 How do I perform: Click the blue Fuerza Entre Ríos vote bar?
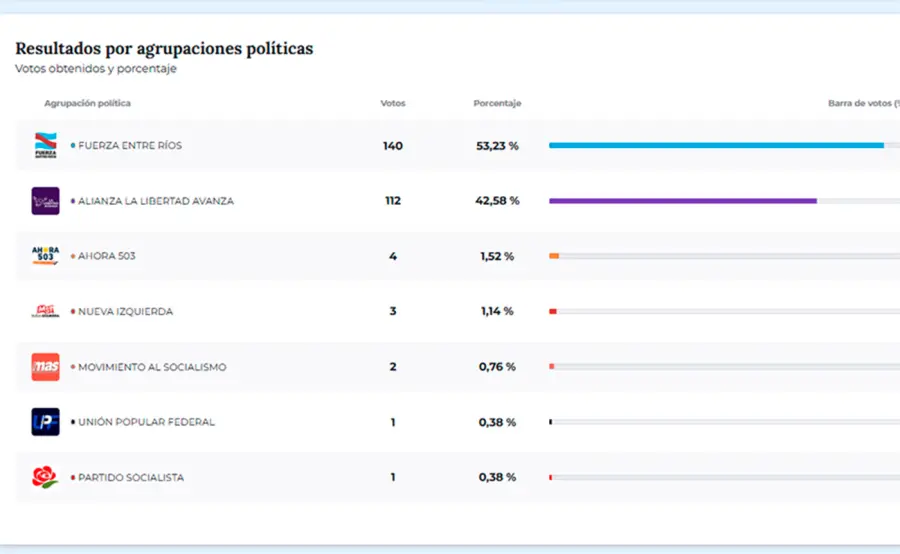715,146
